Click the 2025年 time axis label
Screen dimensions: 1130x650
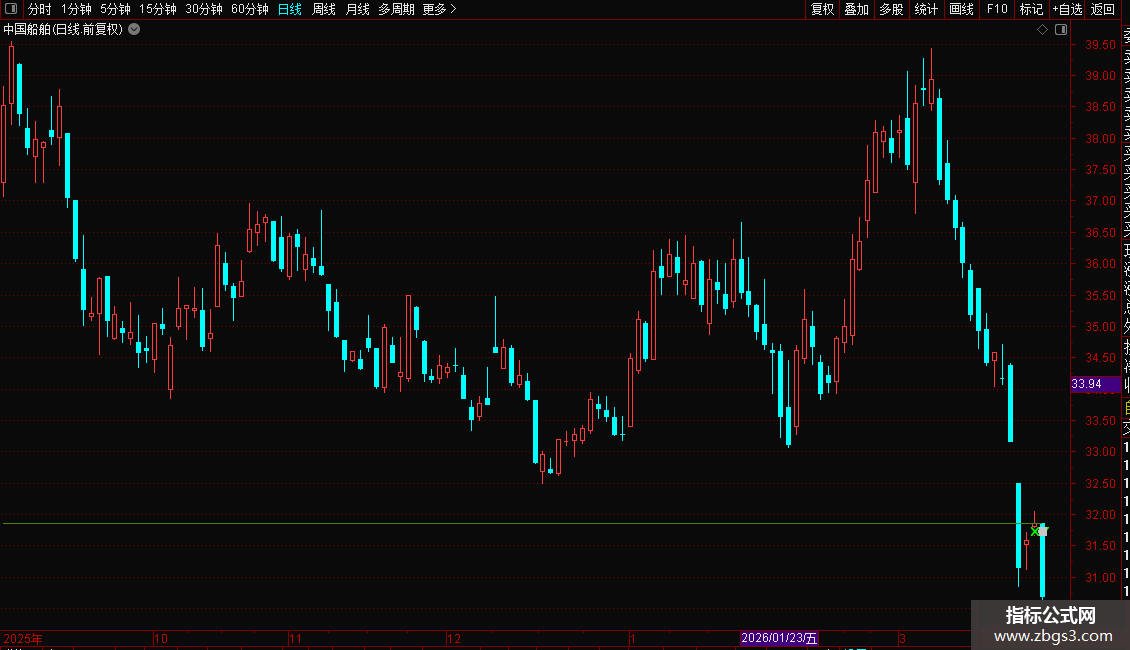(23, 638)
